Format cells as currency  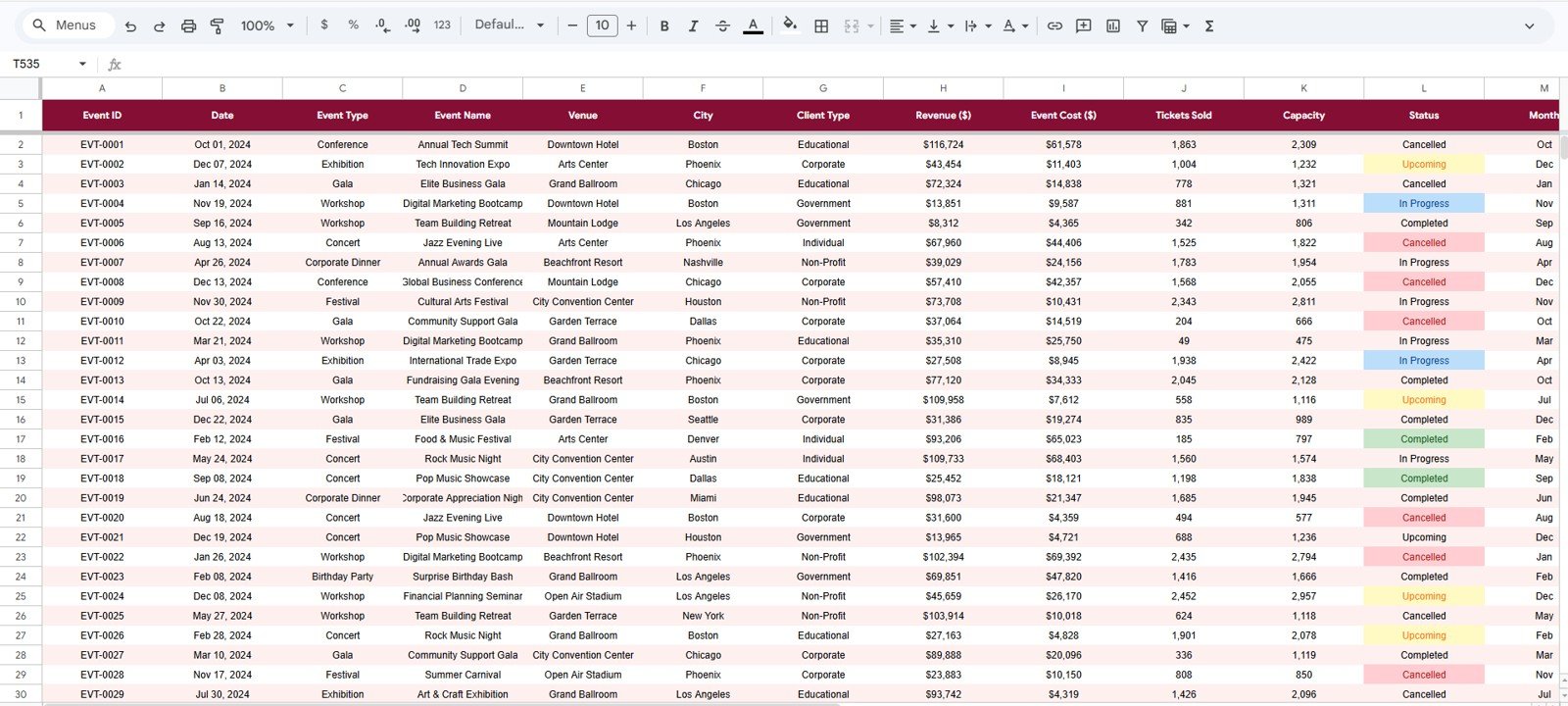point(324,25)
